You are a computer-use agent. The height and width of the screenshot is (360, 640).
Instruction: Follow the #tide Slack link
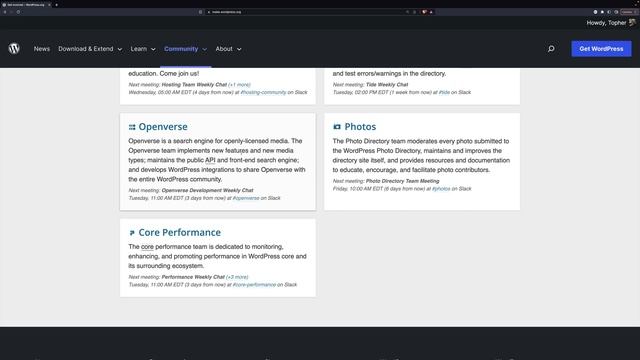click(444, 92)
